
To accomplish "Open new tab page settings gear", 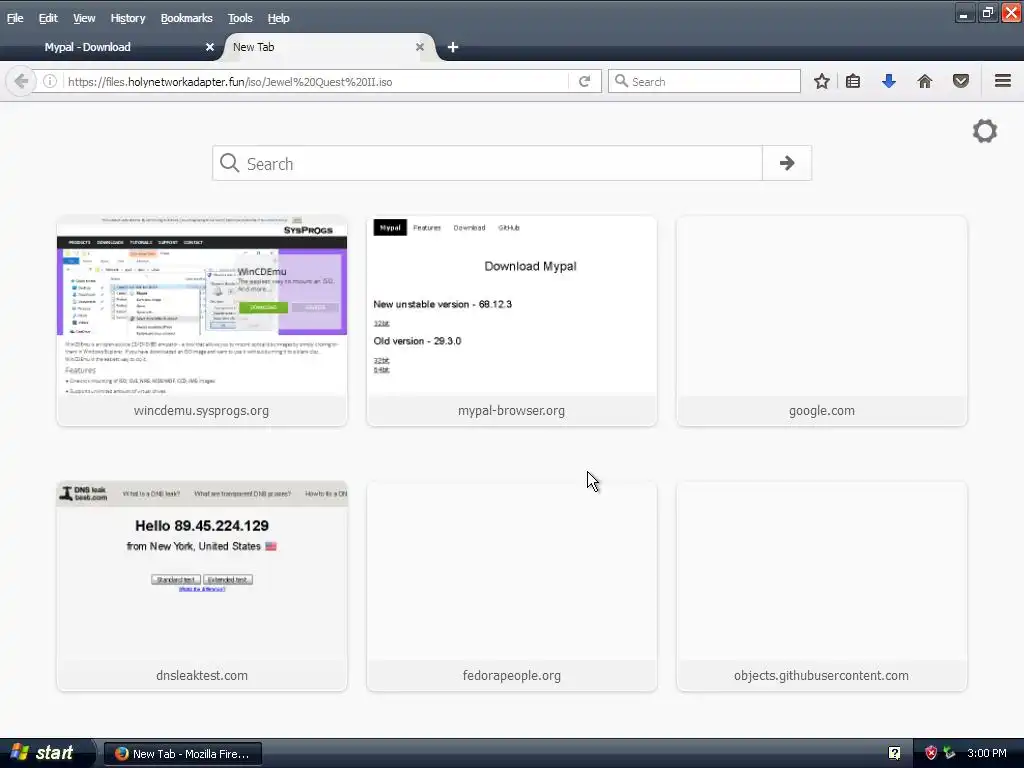I will [984, 131].
